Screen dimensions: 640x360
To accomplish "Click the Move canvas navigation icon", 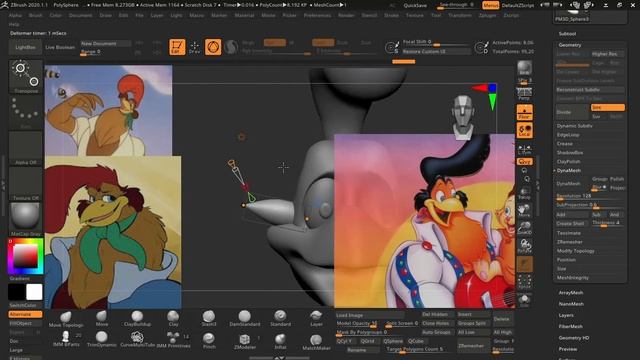I will point(524,210).
